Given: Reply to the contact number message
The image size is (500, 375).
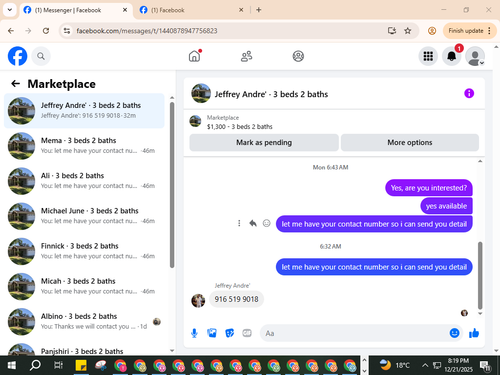Looking at the screenshot, I should pos(253,223).
